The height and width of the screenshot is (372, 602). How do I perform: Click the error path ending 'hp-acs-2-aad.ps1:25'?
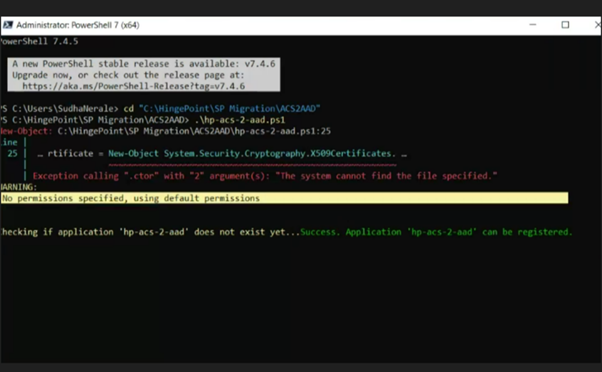(194, 131)
